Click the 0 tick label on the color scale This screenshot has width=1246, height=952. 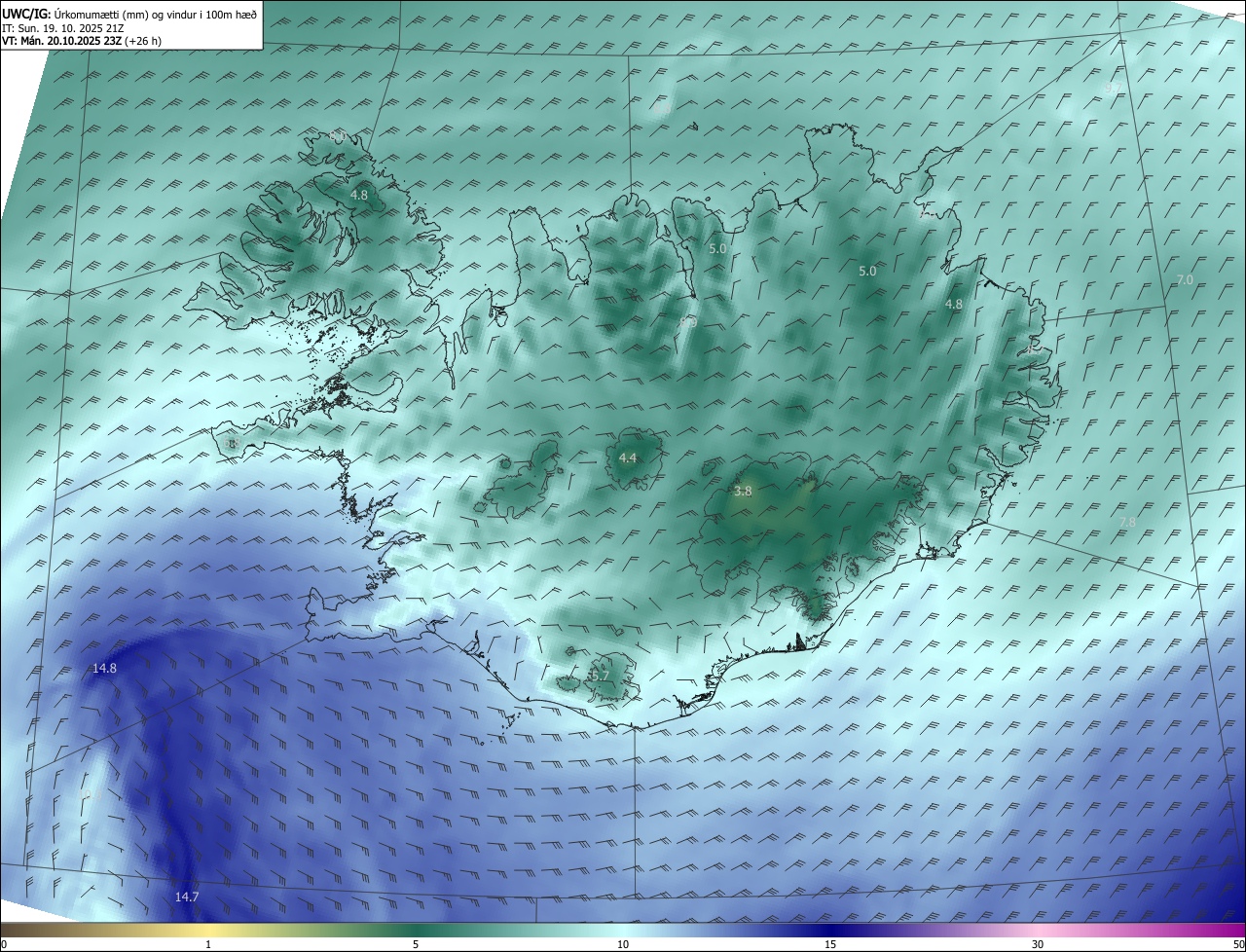tap(4, 944)
